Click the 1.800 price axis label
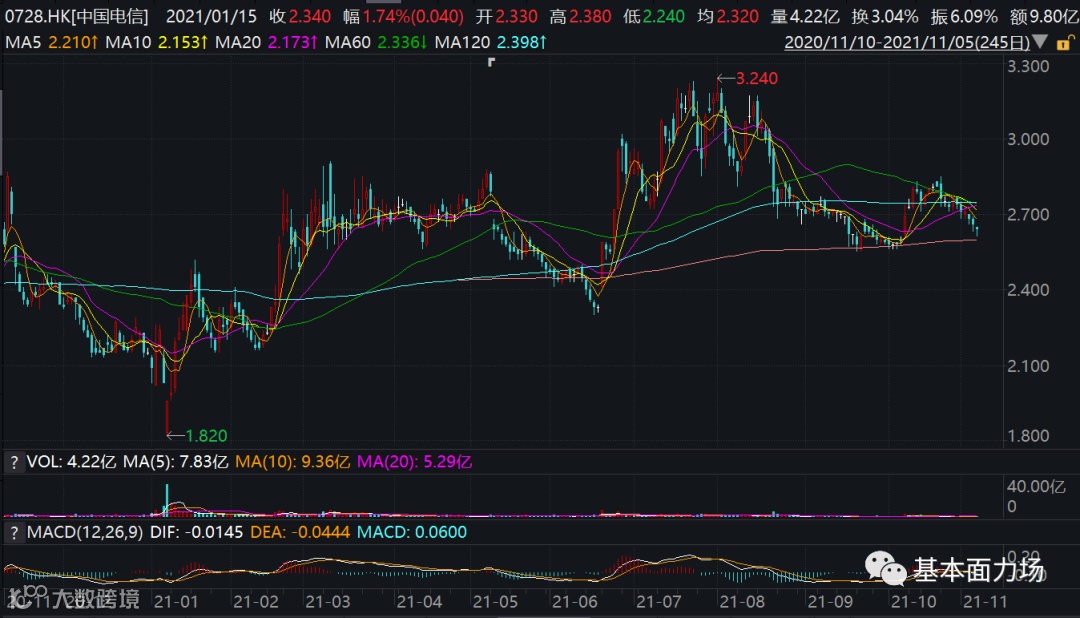Image resolution: width=1080 pixels, height=618 pixels. click(x=1028, y=435)
